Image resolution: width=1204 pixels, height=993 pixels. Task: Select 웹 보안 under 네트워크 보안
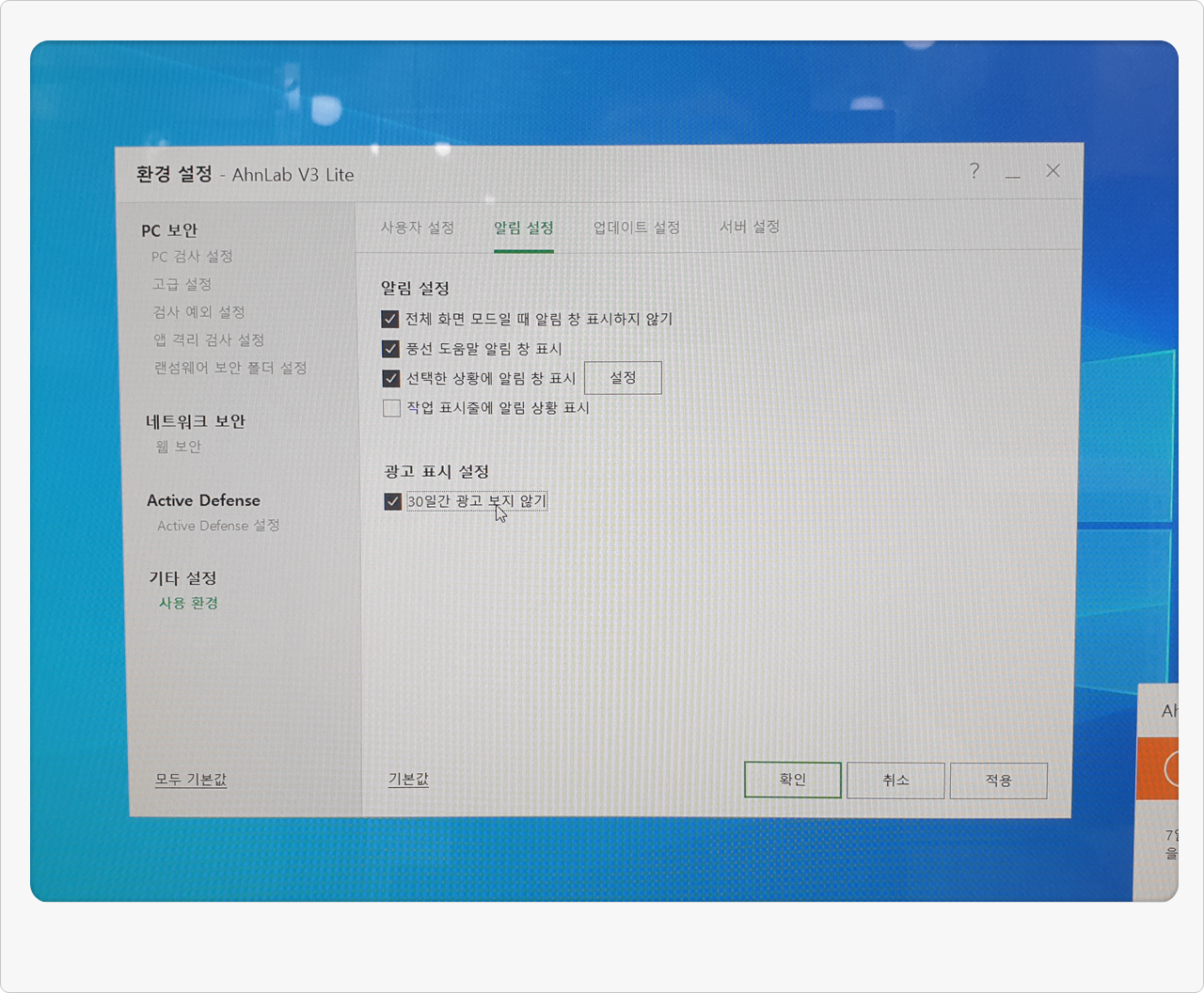[179, 447]
